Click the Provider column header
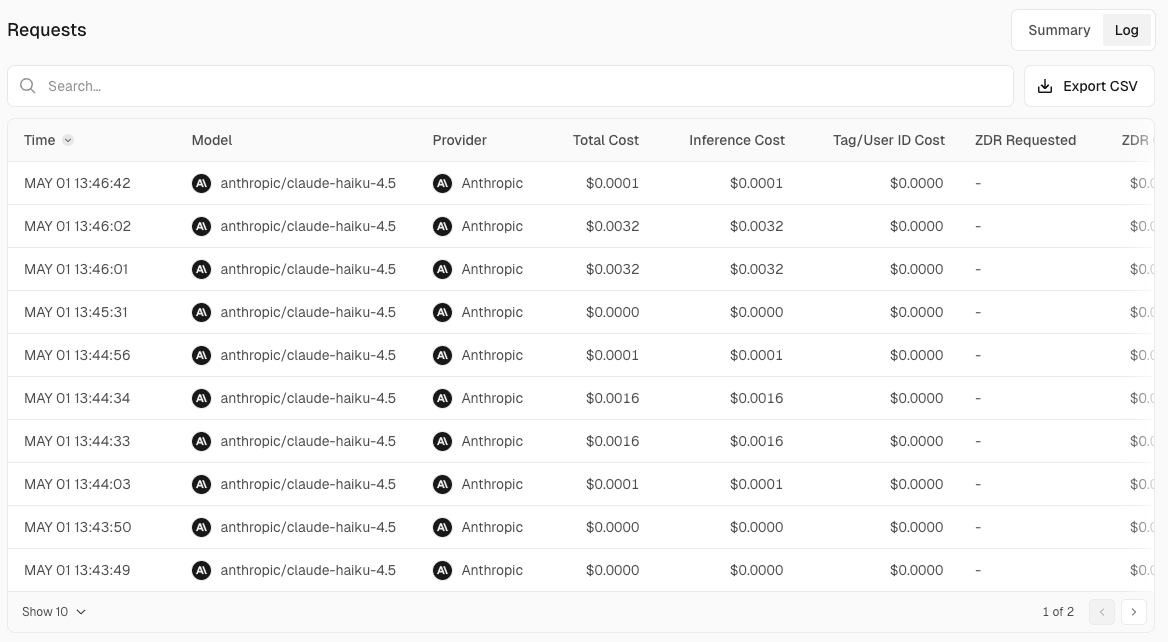Image resolution: width=1168 pixels, height=642 pixels. [x=460, y=140]
